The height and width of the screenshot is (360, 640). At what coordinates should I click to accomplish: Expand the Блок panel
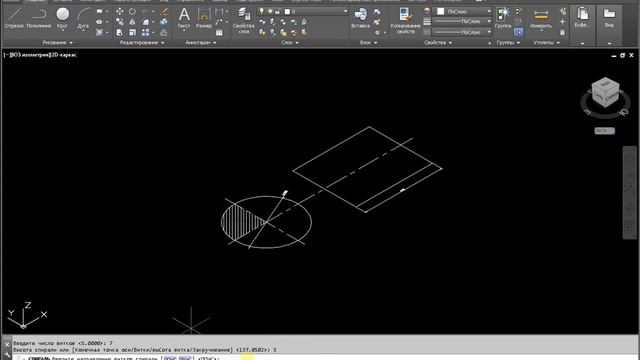point(369,42)
